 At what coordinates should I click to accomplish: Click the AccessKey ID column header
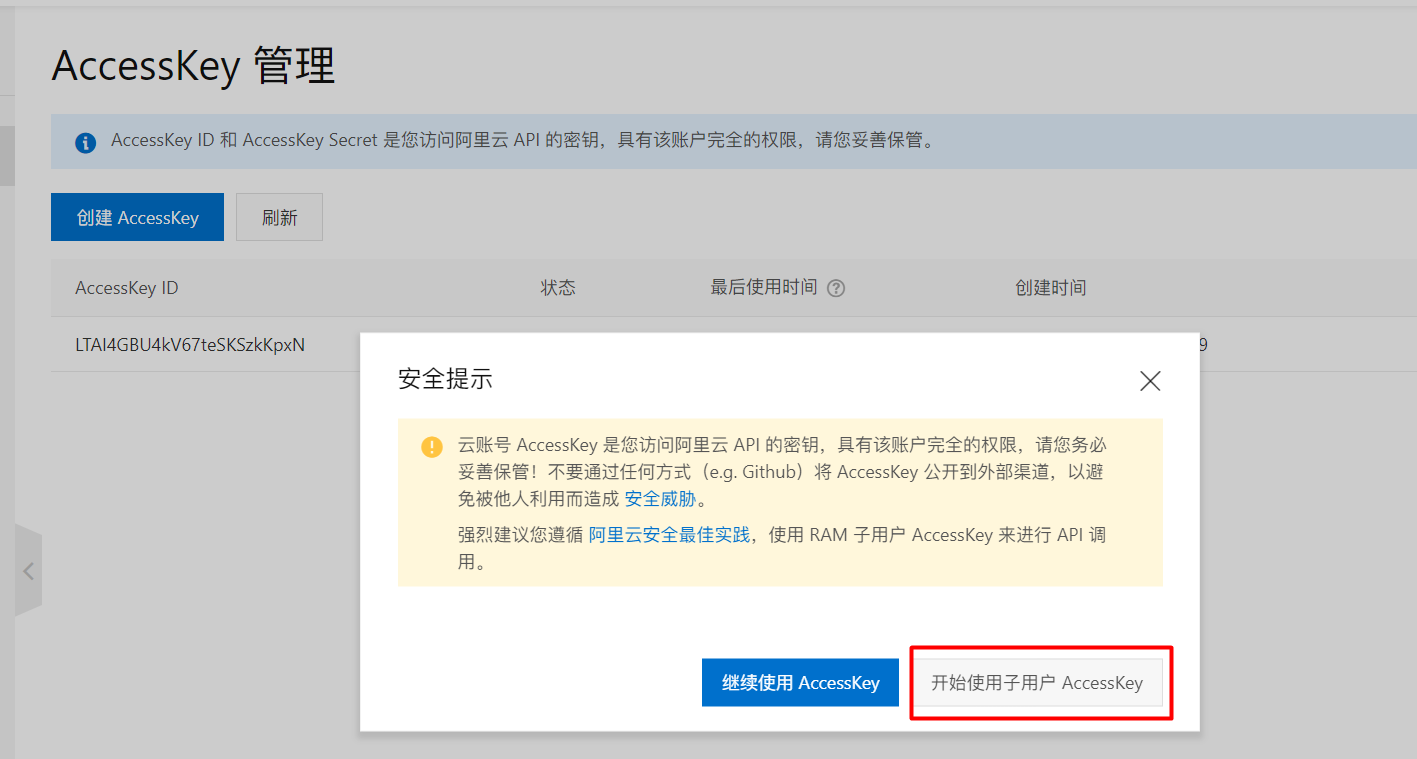point(127,288)
